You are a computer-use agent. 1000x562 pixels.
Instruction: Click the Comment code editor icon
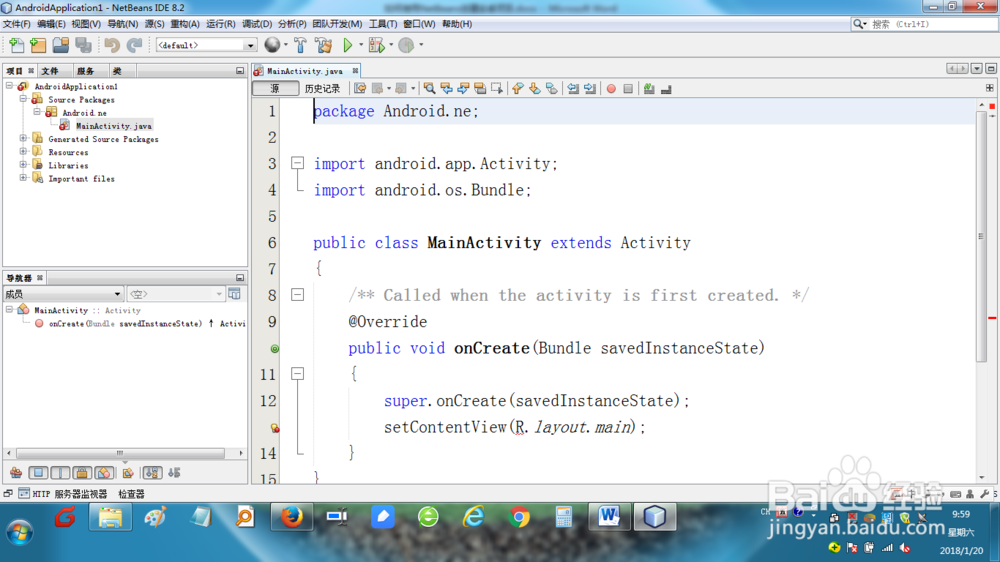pos(649,89)
